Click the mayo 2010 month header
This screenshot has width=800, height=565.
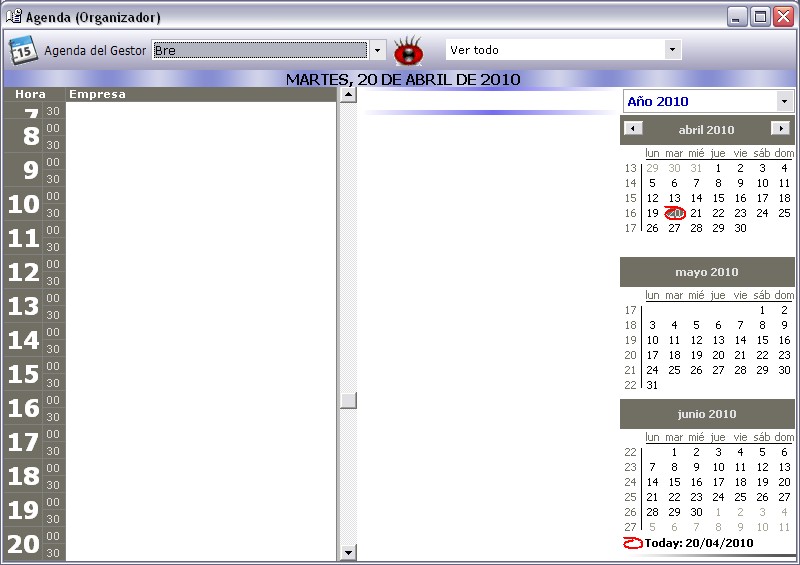[x=707, y=272]
